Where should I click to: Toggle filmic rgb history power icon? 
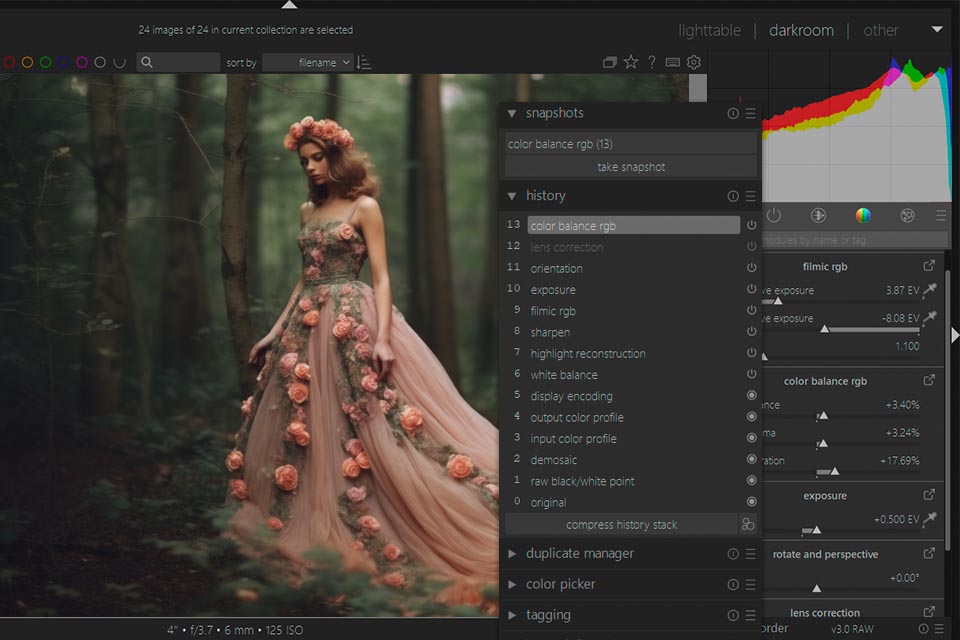pyautogui.click(x=751, y=311)
